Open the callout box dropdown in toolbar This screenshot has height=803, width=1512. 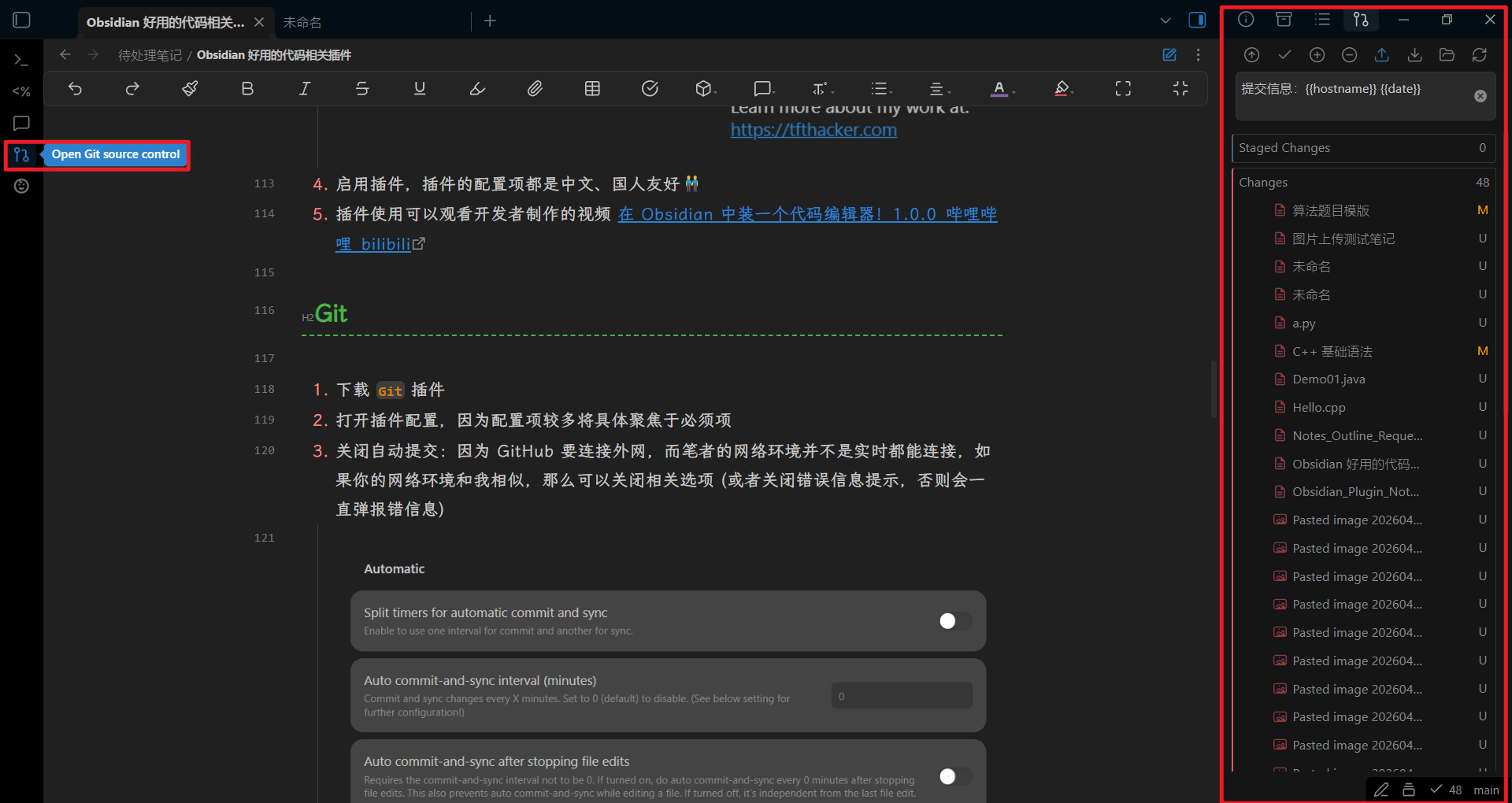pyautogui.click(x=764, y=89)
